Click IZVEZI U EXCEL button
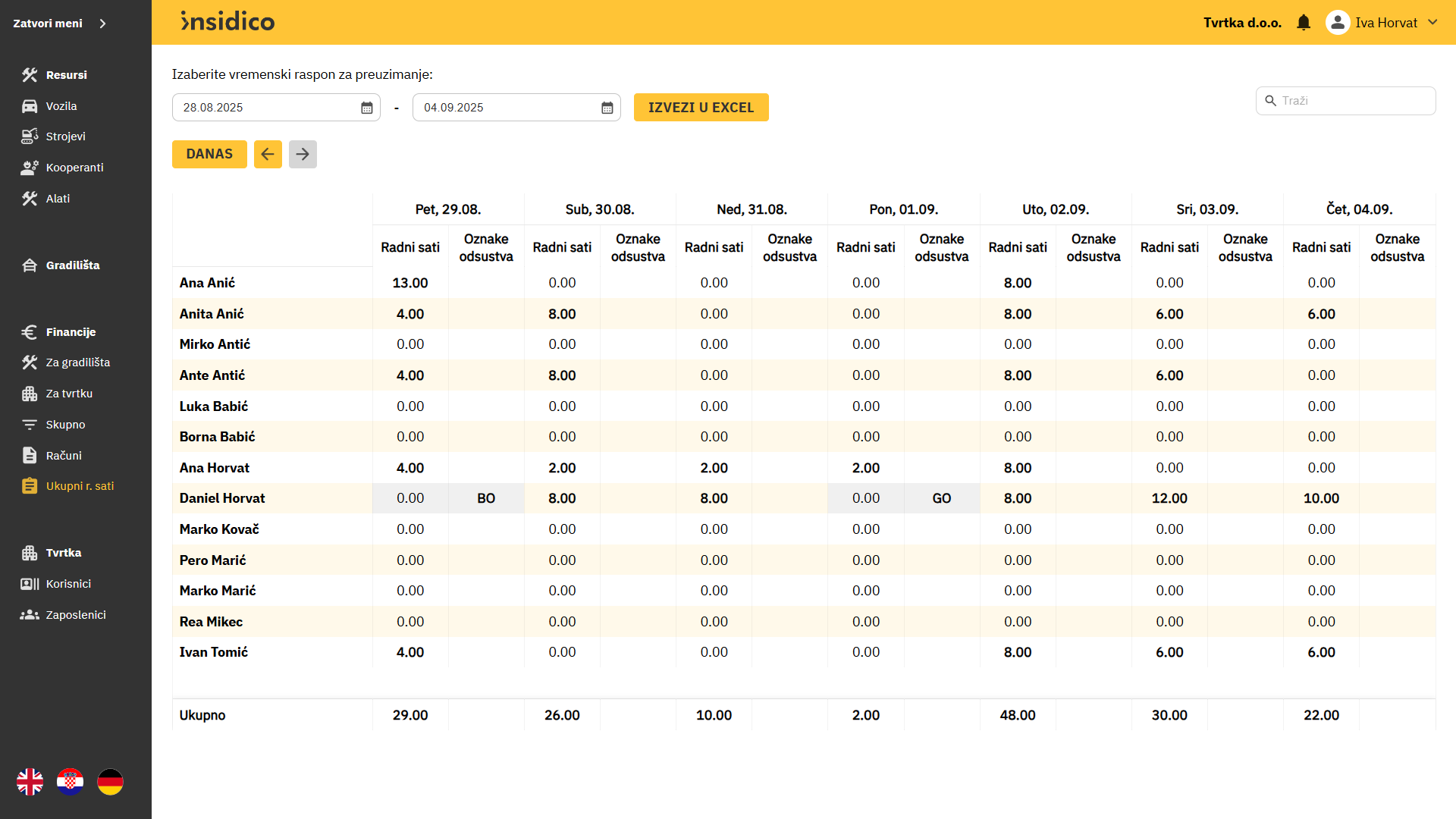The width and height of the screenshot is (1456, 819). 701,108
